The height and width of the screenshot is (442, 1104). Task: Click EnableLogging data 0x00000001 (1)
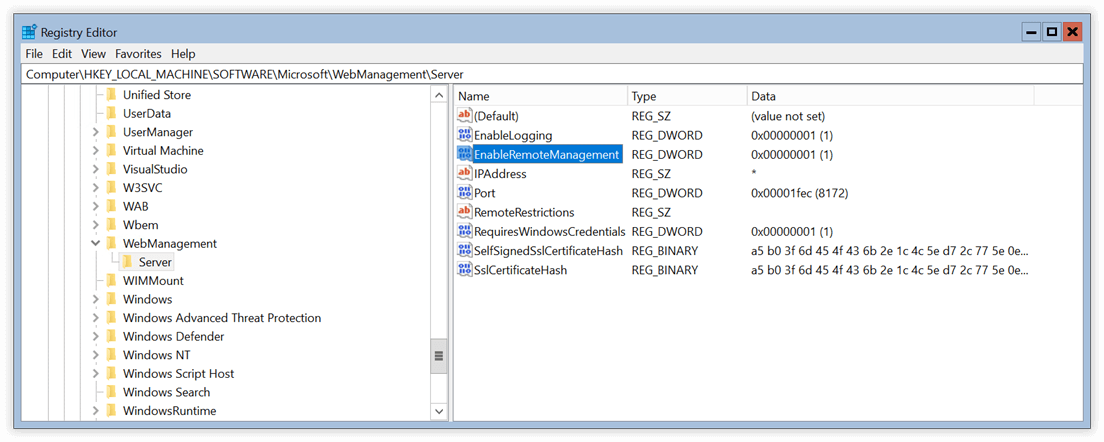coord(792,135)
